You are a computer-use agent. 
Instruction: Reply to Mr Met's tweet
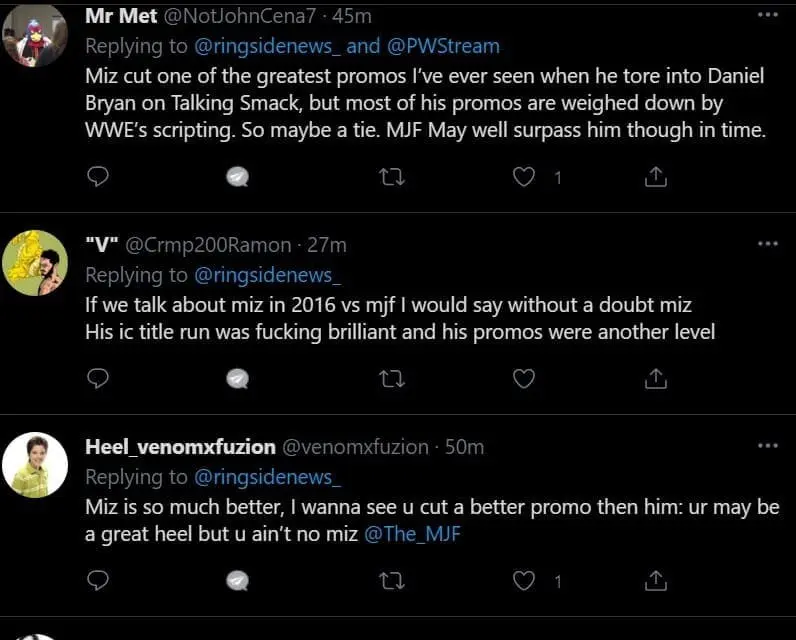tap(98, 177)
